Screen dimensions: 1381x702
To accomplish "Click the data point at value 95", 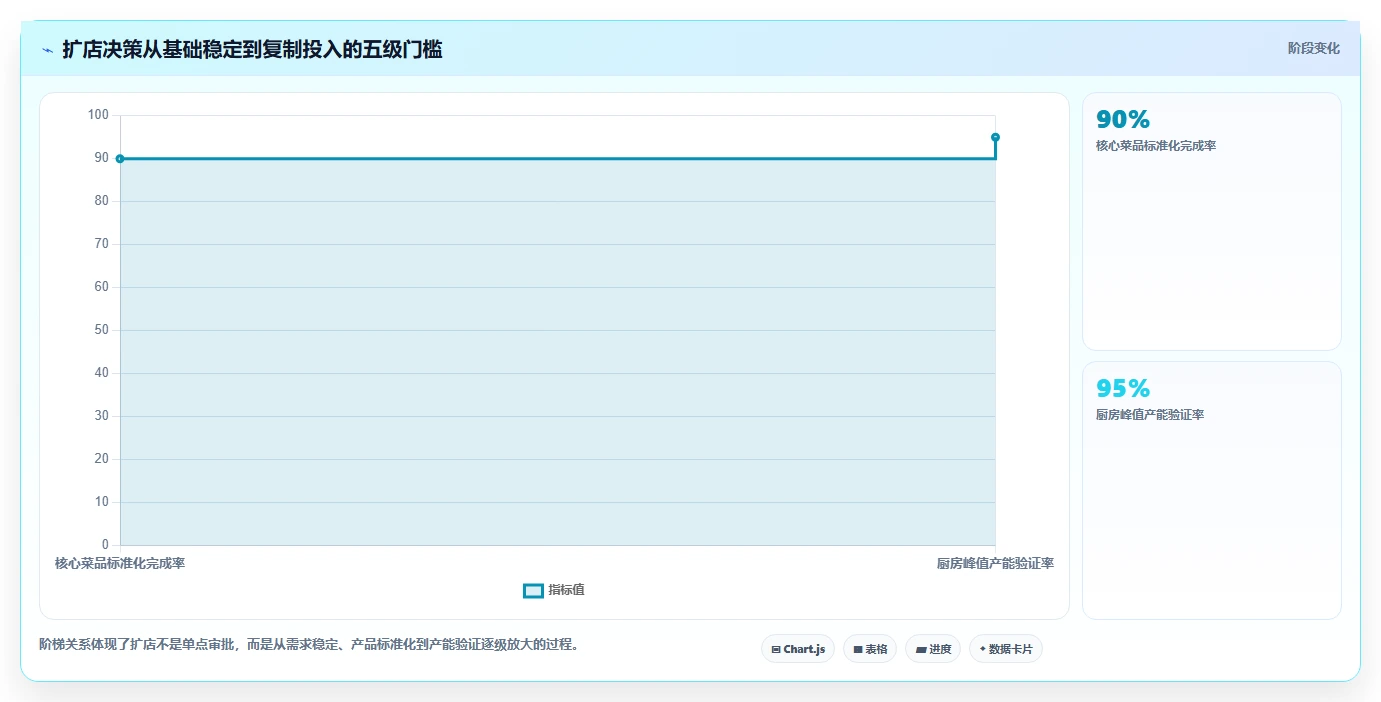I will (995, 137).
